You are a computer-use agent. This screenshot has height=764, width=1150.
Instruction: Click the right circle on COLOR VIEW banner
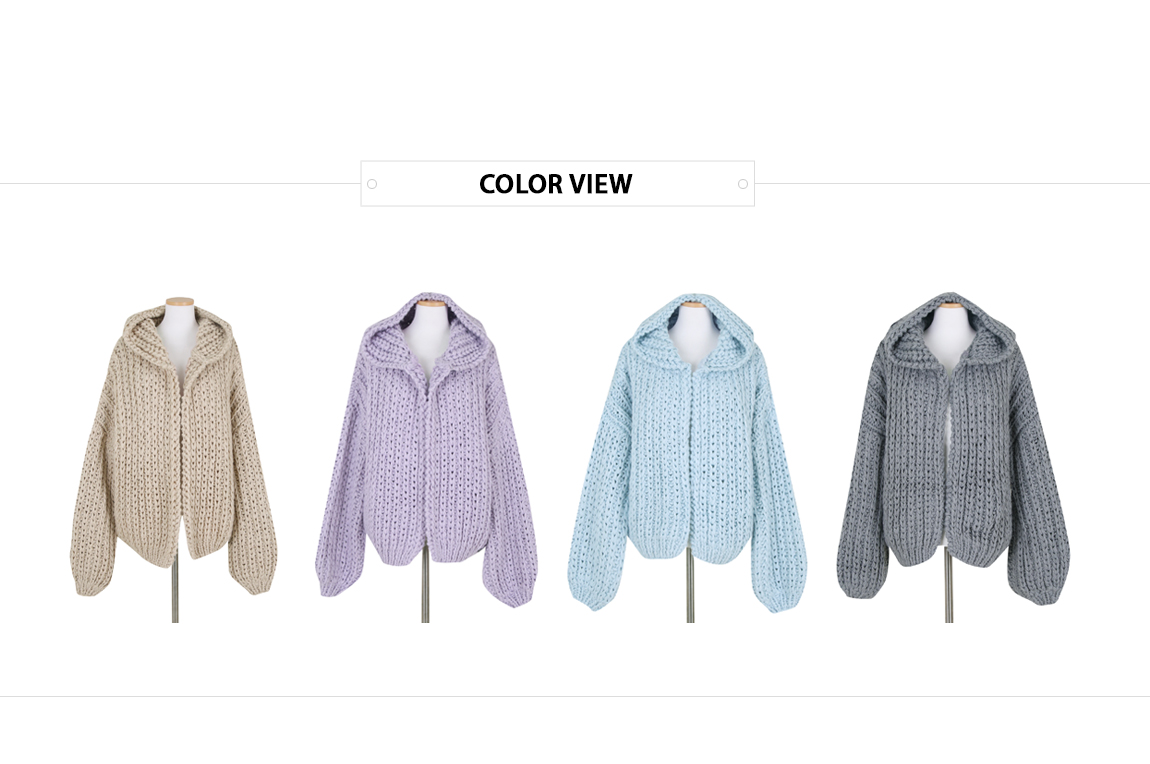tap(743, 184)
